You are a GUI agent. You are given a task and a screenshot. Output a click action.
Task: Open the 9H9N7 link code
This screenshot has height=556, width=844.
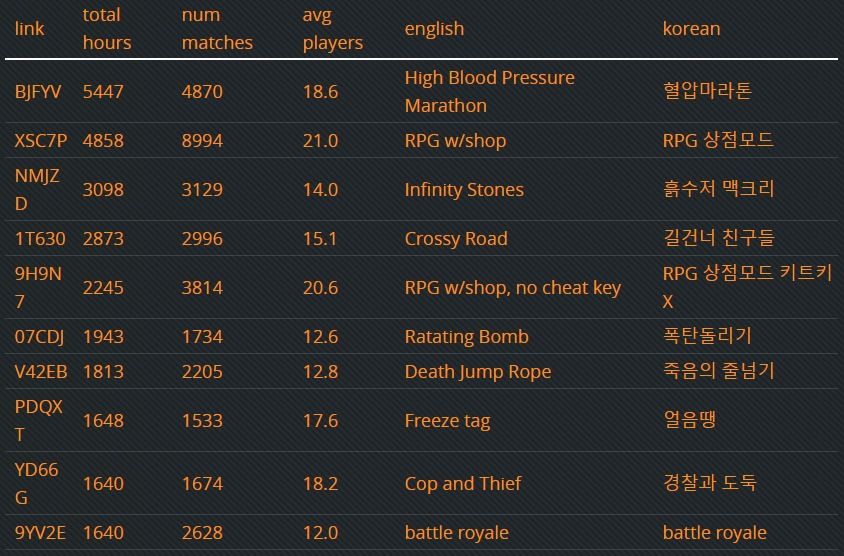coord(38,288)
